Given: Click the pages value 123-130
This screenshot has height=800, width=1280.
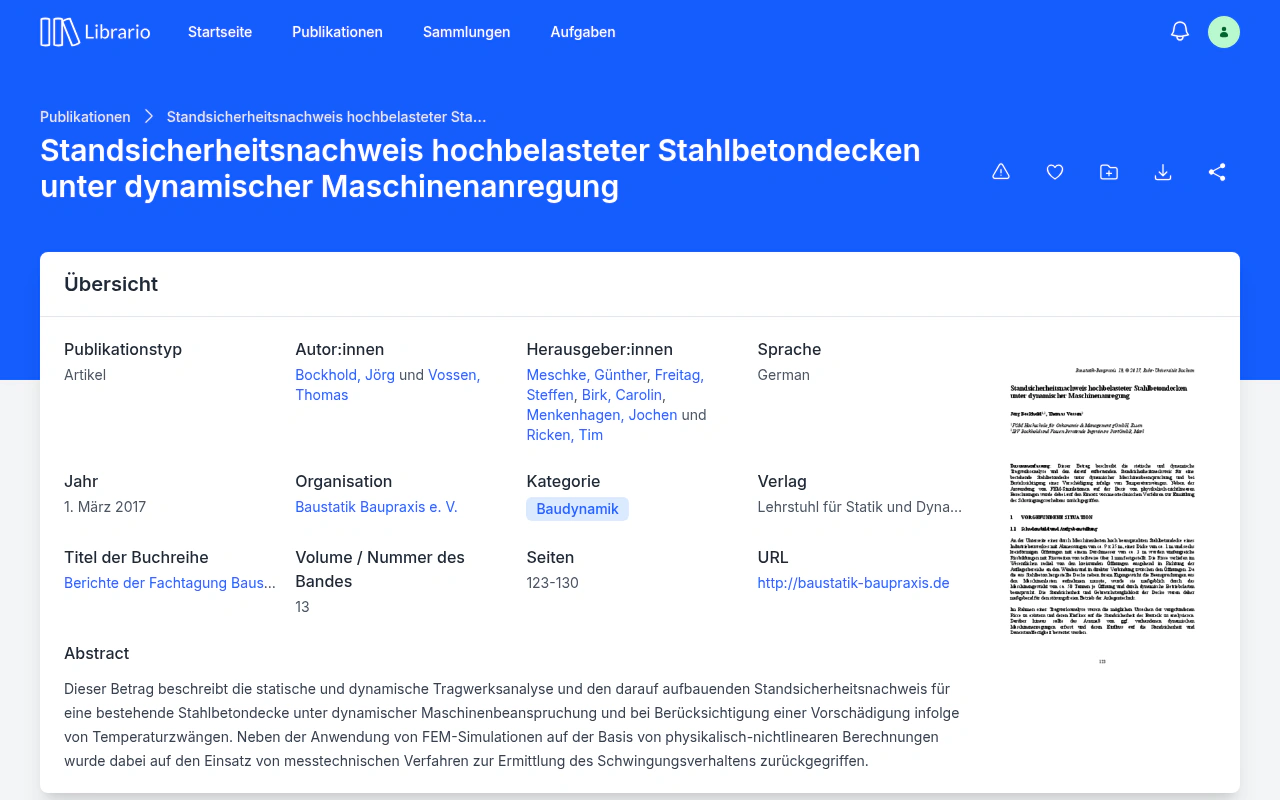Looking at the screenshot, I should pos(552,583).
